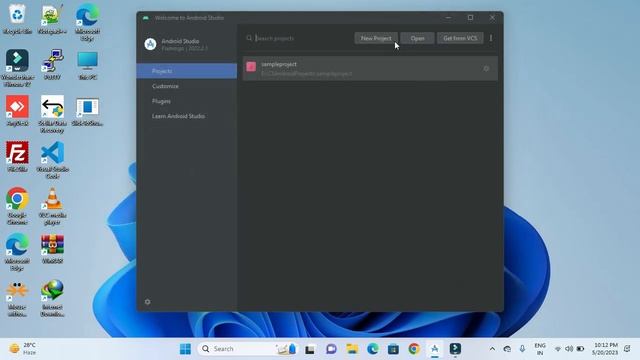Select desktop shortcut beside Stellar Data Recovery
The image size is (640, 360).
[x=87, y=111]
